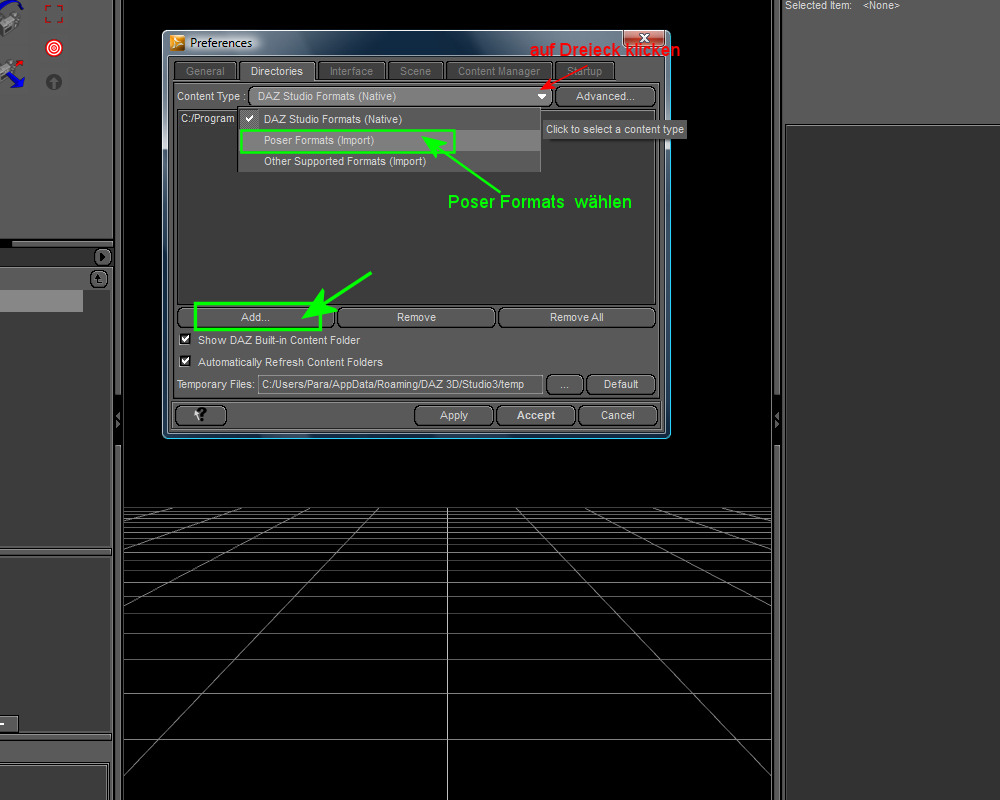The image size is (1000, 800).
Task: Collapse right pane via its side handle arrow
Action: [x=776, y=420]
